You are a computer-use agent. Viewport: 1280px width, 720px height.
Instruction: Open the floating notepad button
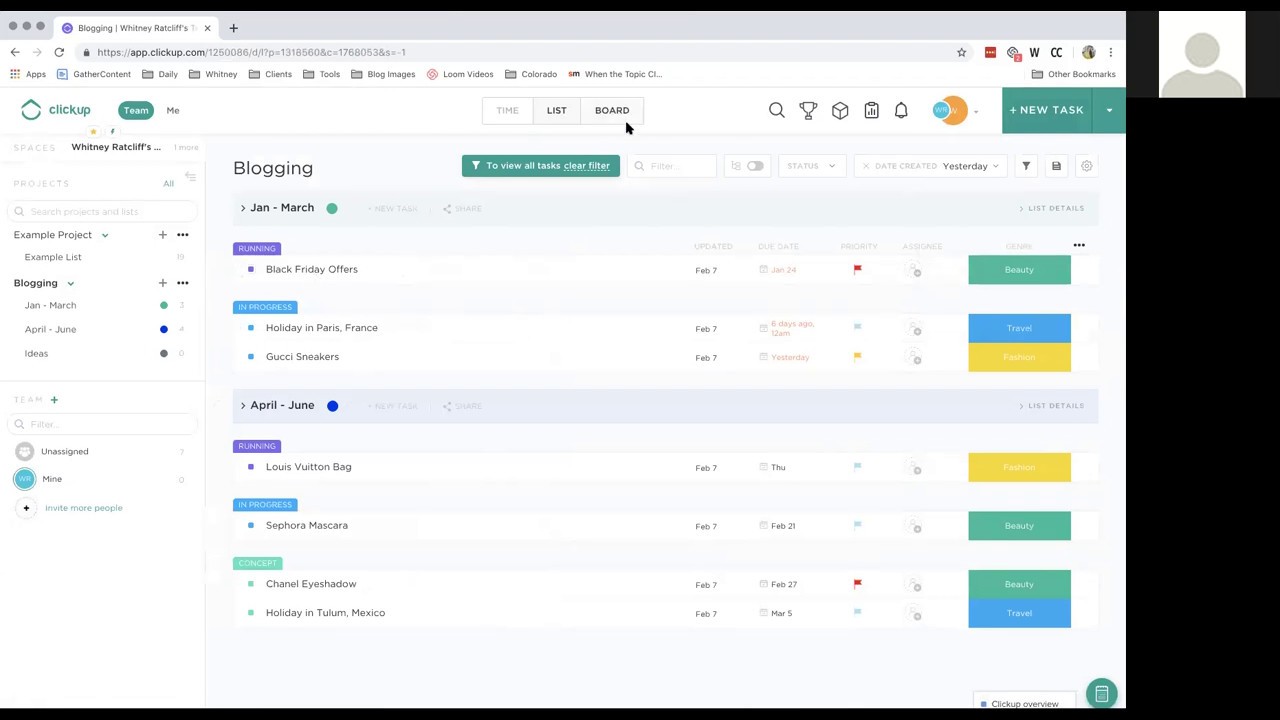(1101, 693)
